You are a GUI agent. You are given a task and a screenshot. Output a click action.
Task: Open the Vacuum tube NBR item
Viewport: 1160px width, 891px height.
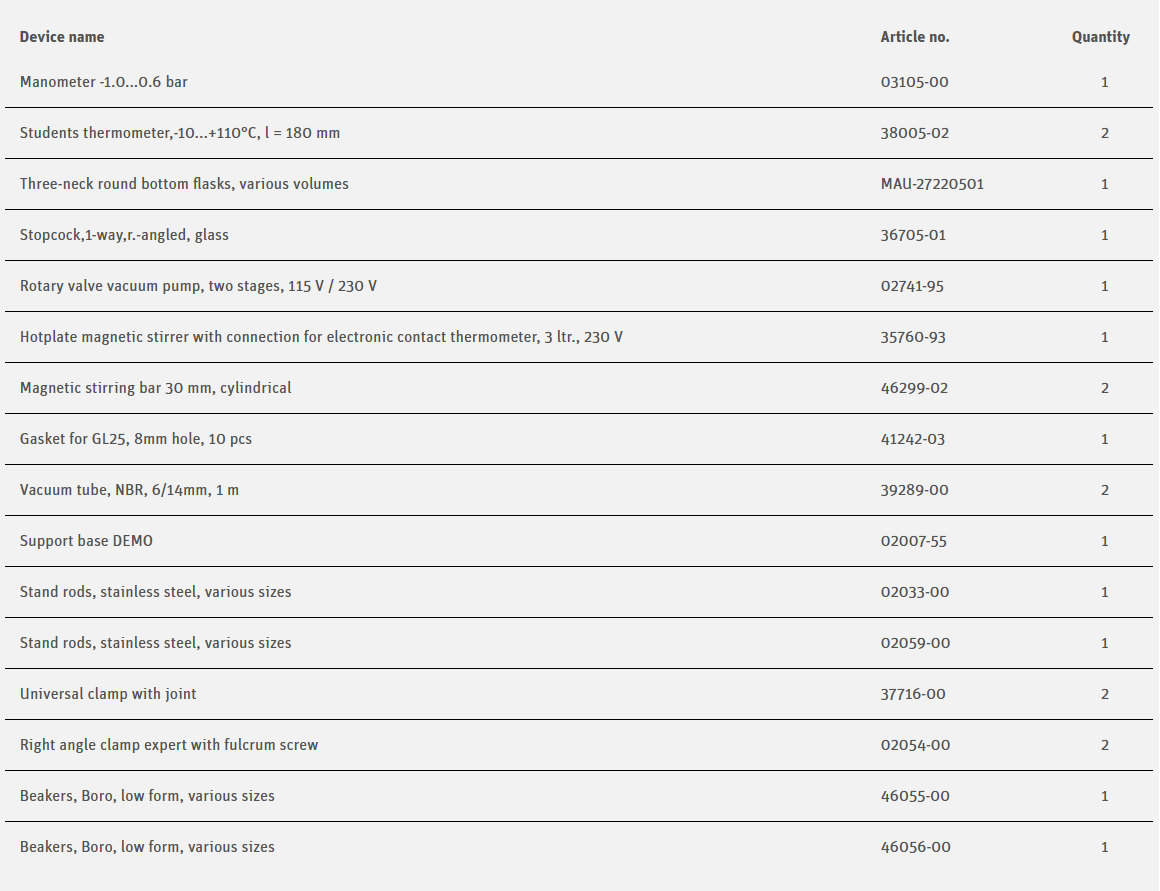(129, 490)
